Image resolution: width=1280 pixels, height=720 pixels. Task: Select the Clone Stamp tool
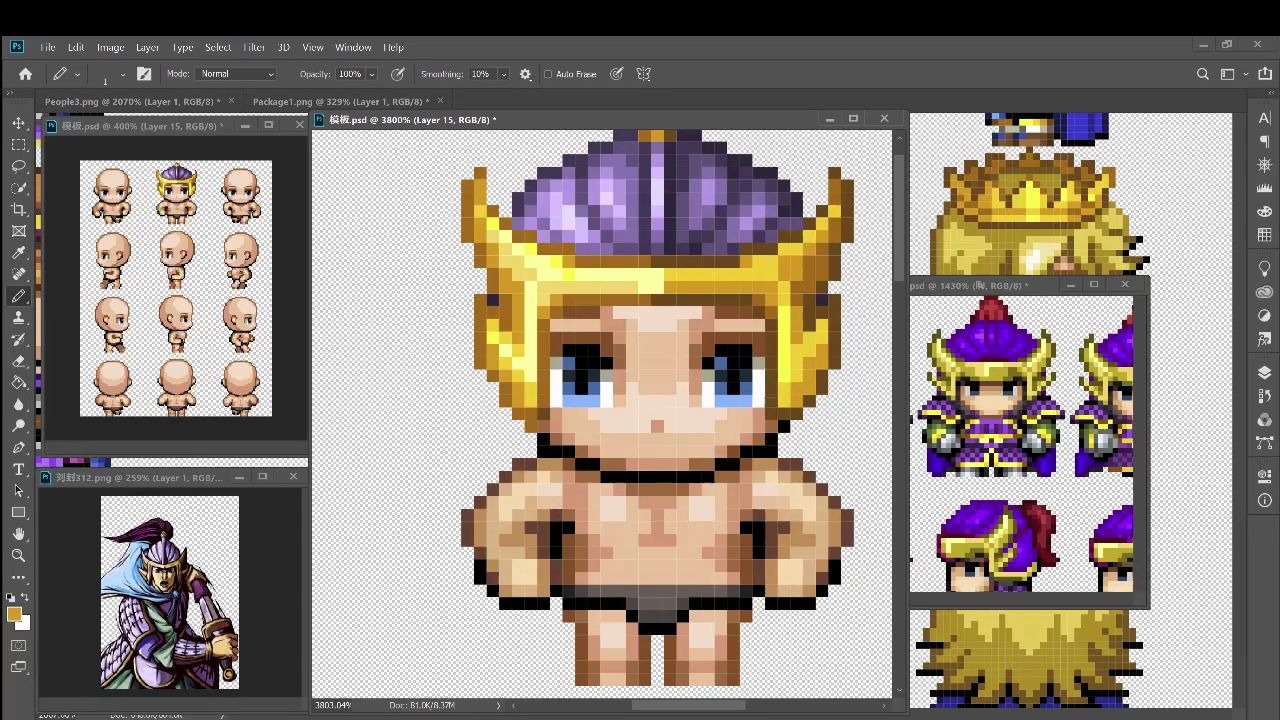click(18, 318)
